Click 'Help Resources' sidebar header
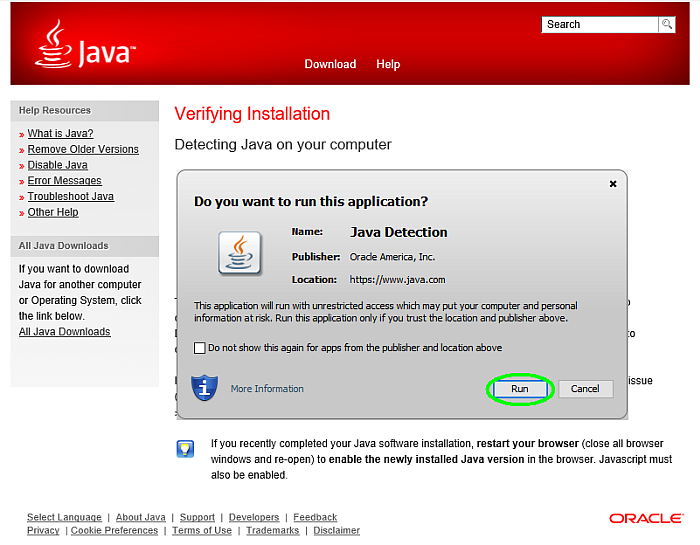The width and height of the screenshot is (700, 545). pyautogui.click(x=55, y=110)
